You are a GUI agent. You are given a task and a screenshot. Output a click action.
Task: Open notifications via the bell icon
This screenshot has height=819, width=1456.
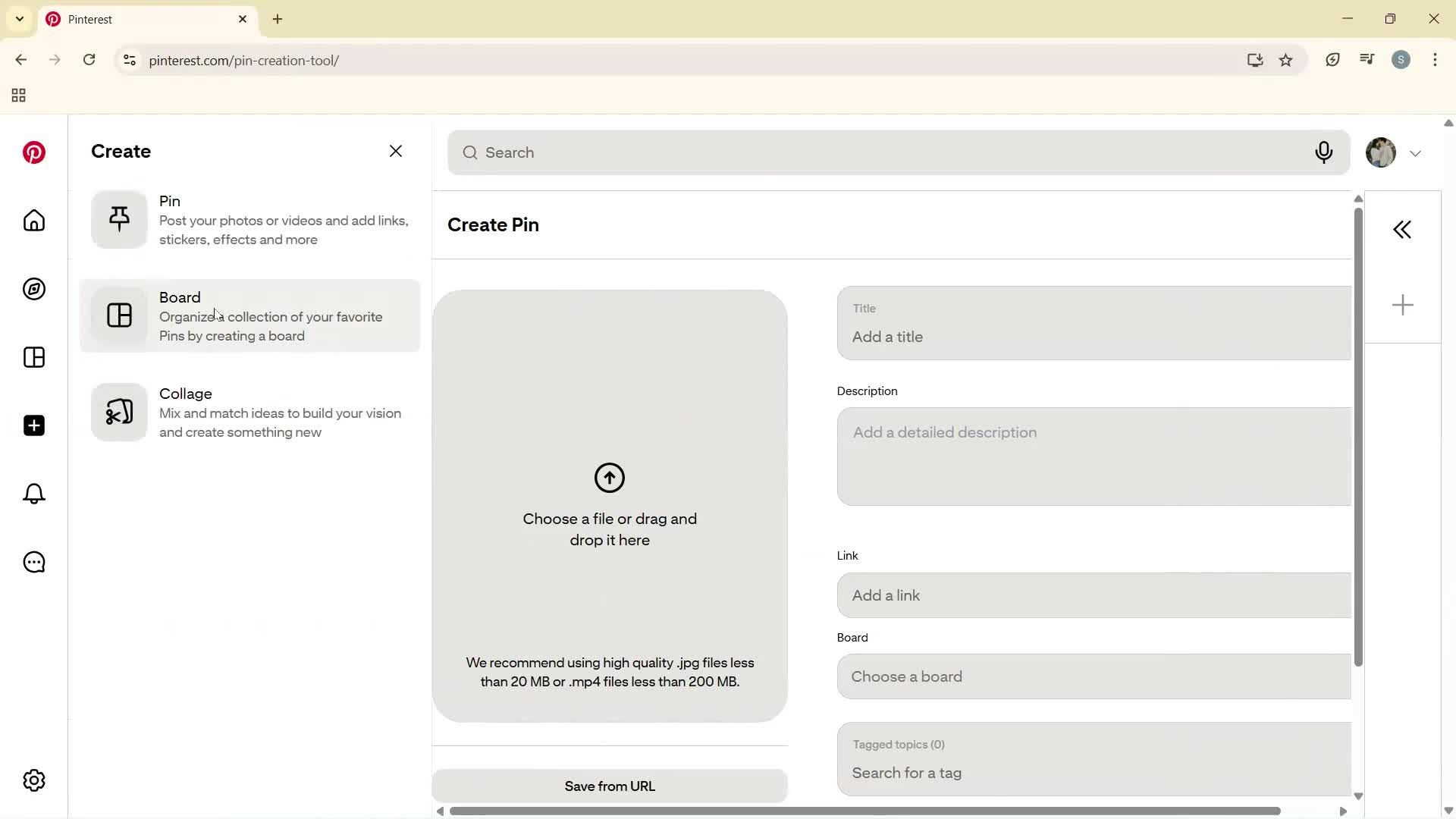coord(33,494)
